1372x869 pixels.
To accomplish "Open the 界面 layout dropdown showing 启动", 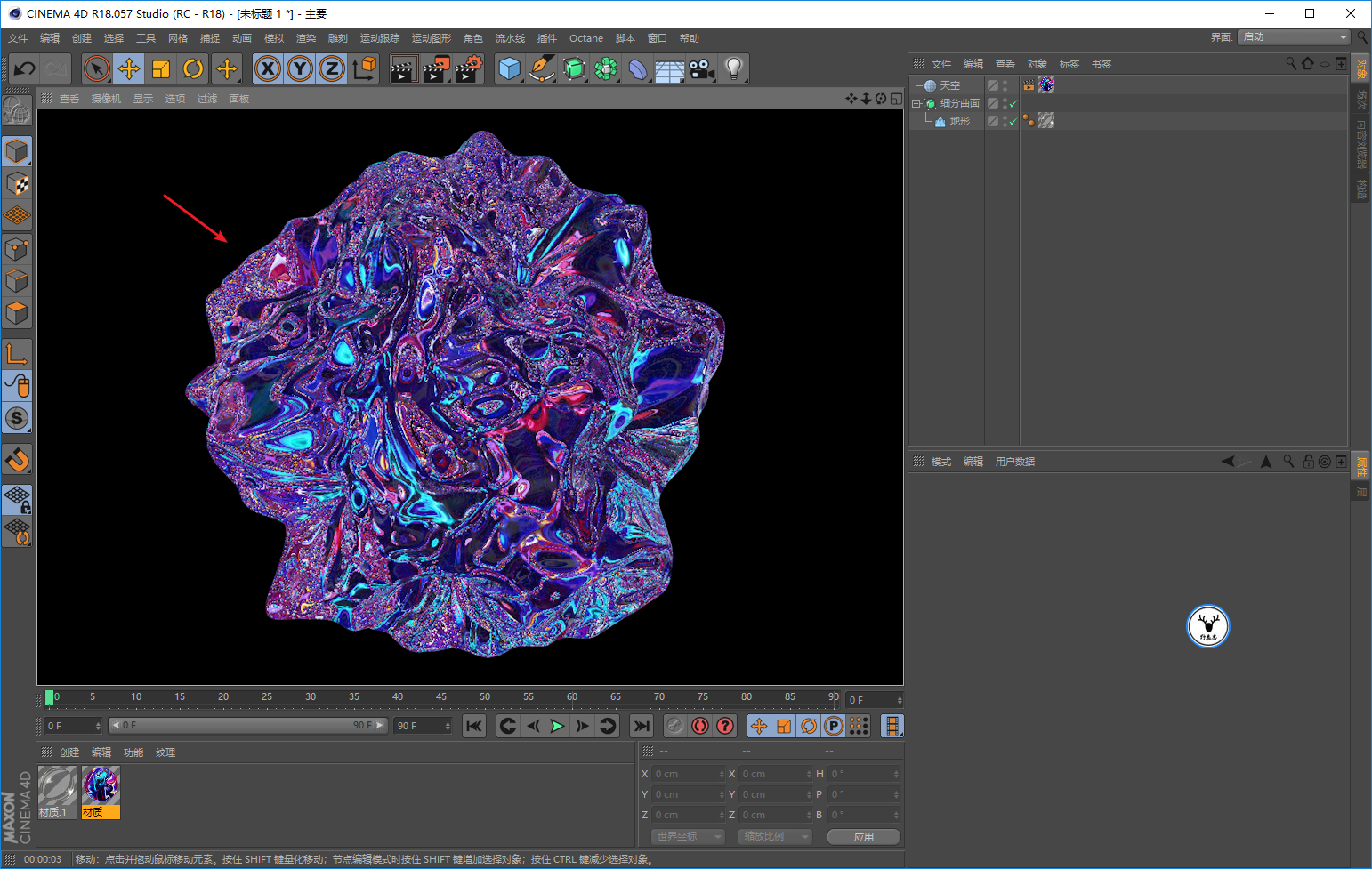I will (x=1295, y=37).
